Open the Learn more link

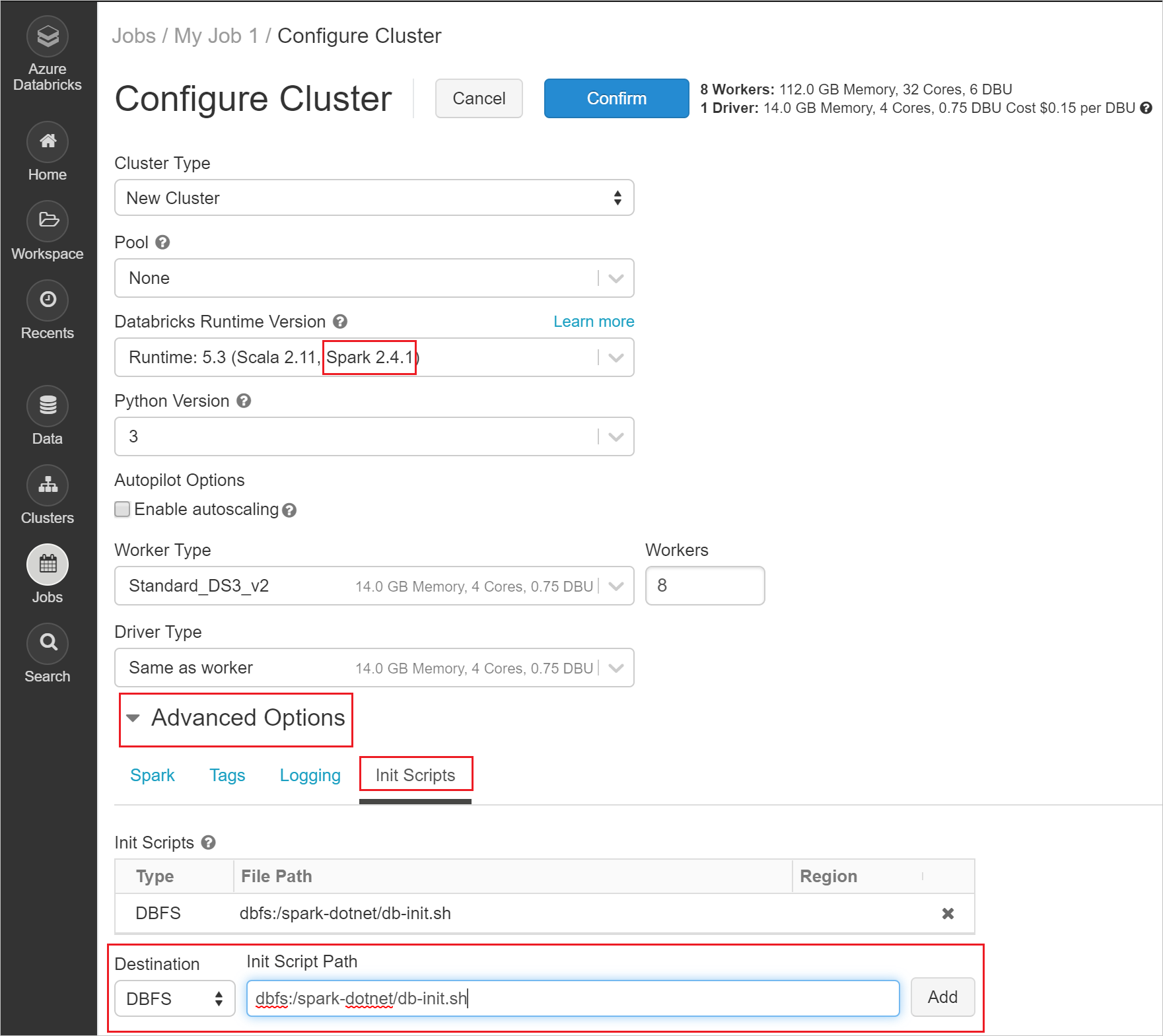click(x=593, y=322)
